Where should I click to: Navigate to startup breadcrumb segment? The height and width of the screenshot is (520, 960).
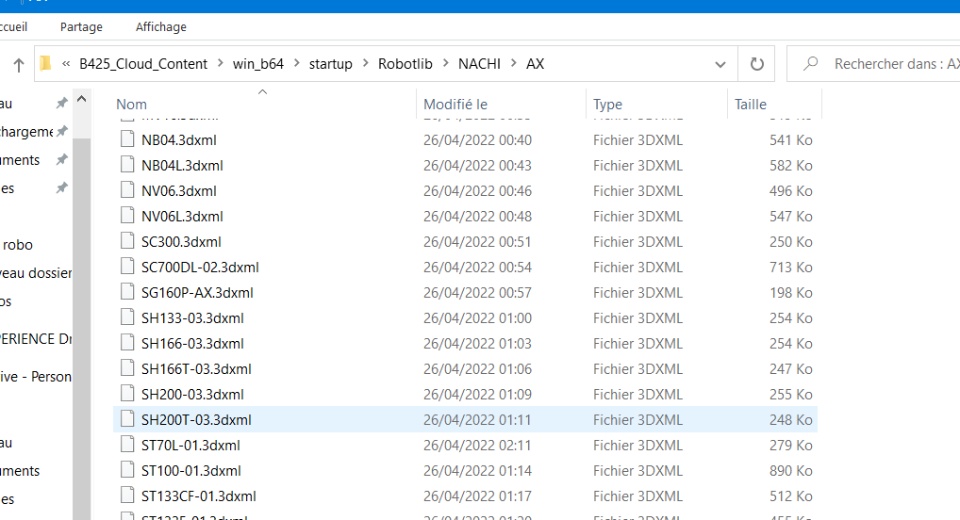[331, 64]
